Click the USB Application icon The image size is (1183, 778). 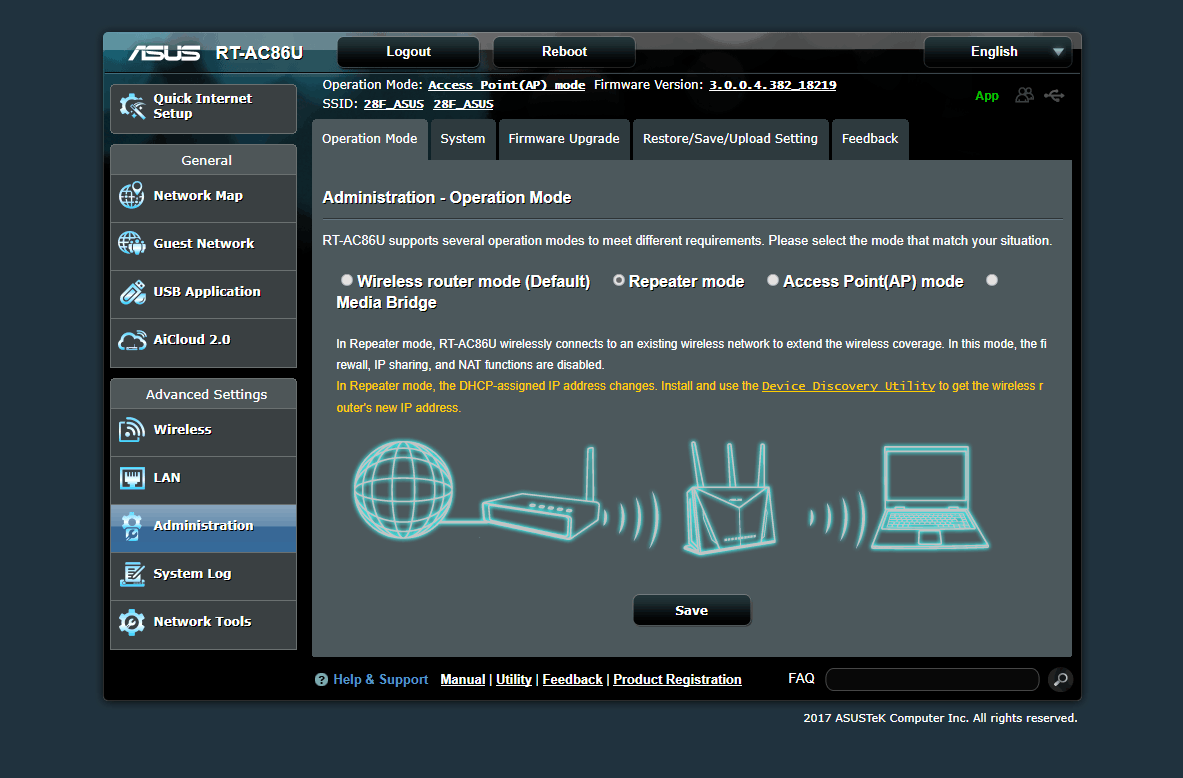pyautogui.click(x=132, y=292)
